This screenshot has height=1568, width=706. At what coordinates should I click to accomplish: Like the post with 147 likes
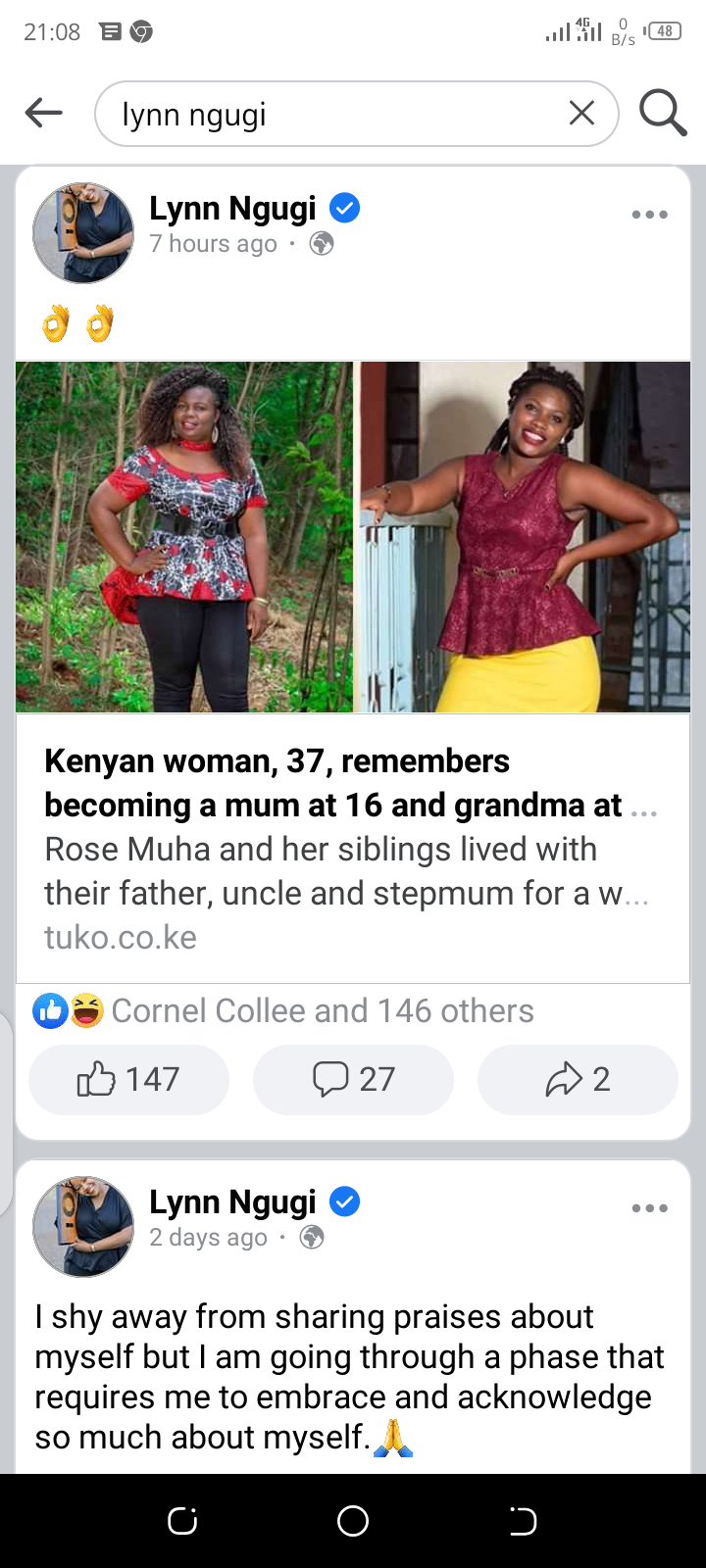click(128, 1080)
